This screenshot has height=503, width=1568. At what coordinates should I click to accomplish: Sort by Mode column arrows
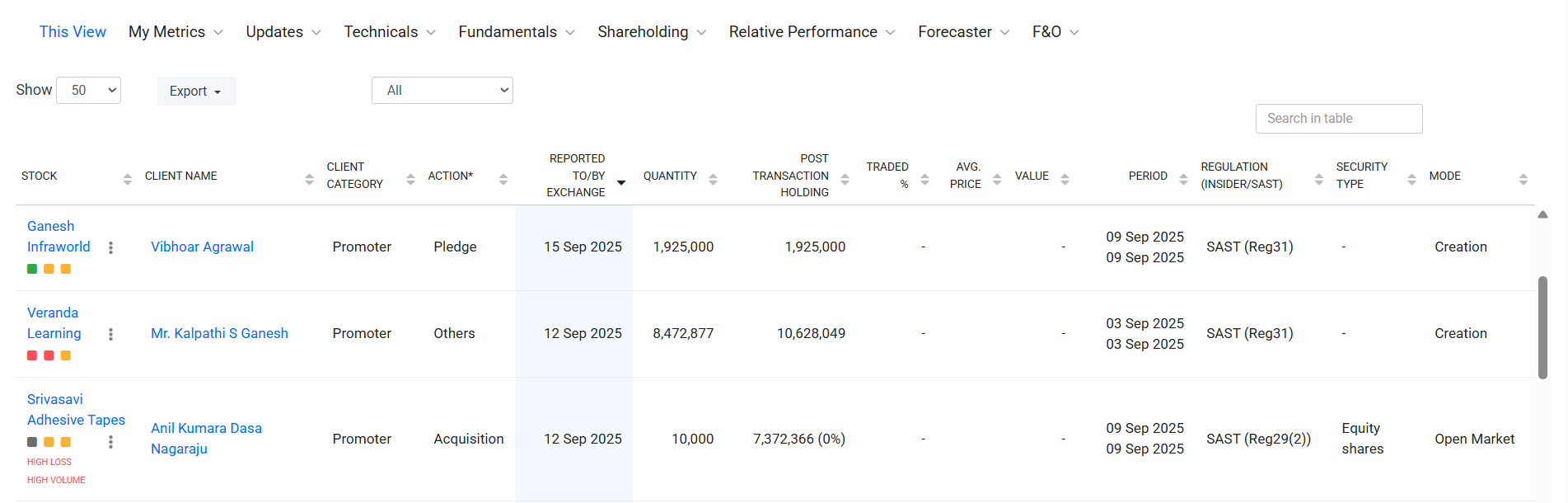[1523, 179]
